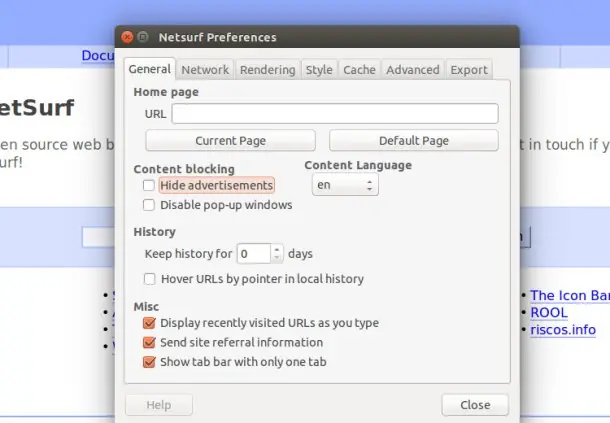
Task: Open the Advanced tab
Action: (x=413, y=70)
